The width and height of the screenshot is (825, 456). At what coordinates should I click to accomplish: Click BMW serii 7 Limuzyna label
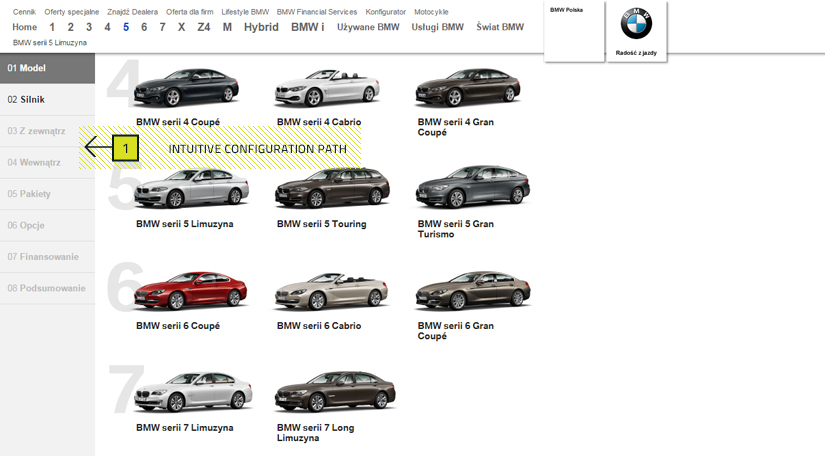click(x=185, y=428)
